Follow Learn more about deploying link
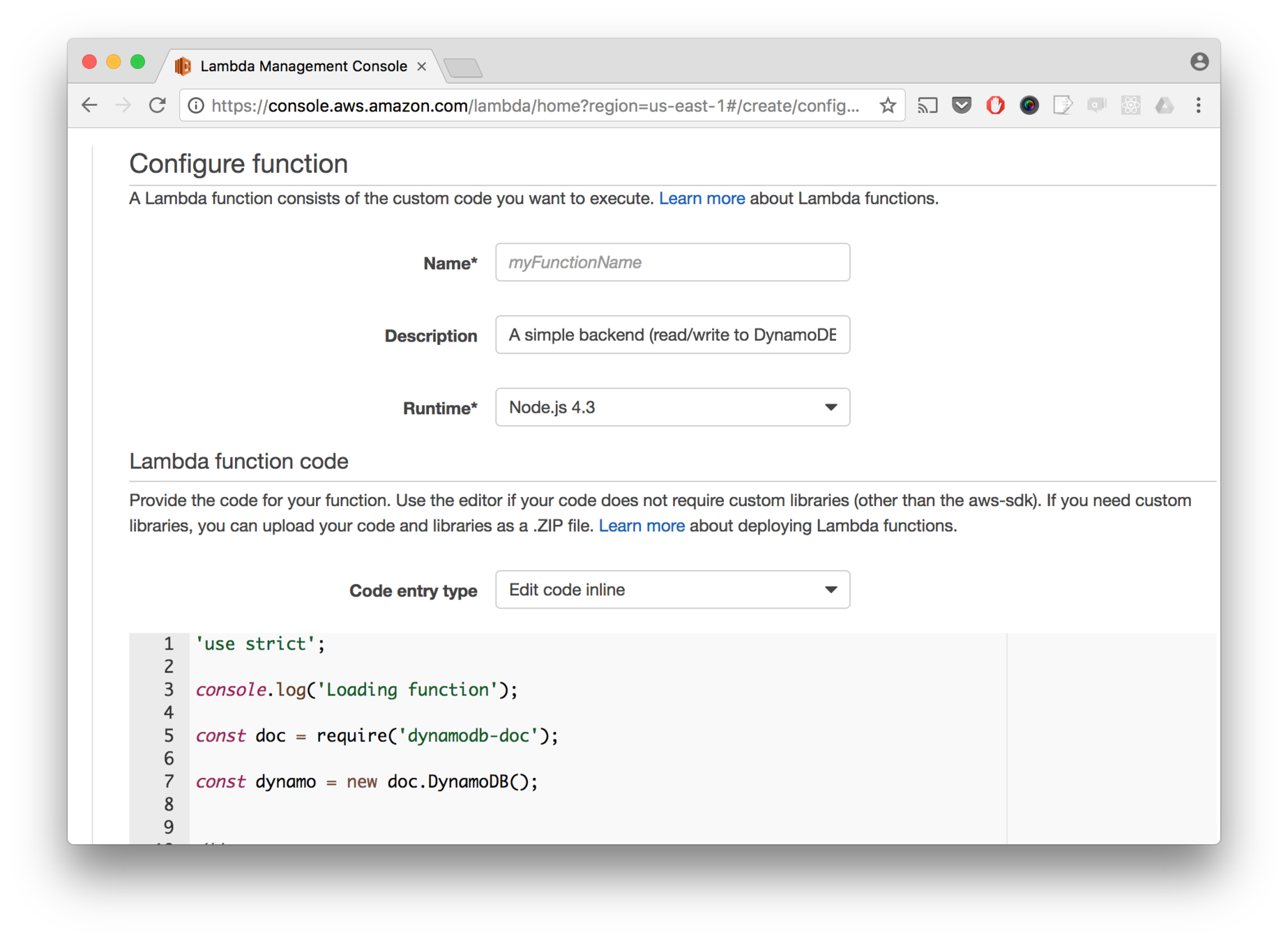 tap(642, 526)
